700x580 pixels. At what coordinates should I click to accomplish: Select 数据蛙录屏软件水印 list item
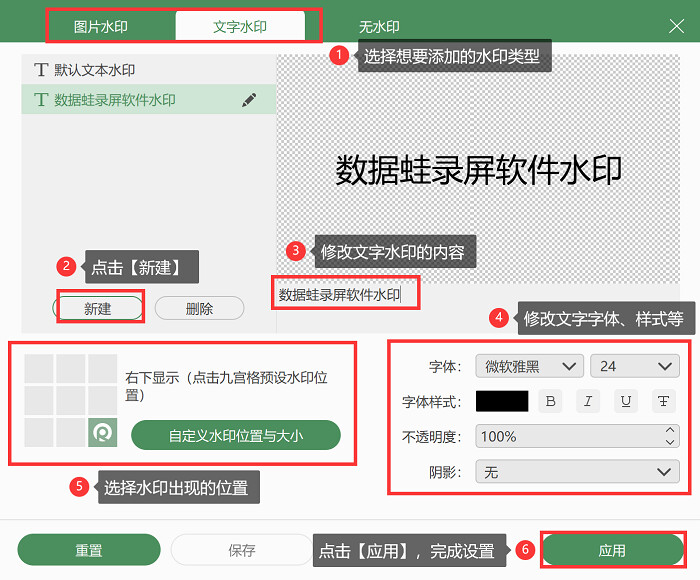point(149,99)
